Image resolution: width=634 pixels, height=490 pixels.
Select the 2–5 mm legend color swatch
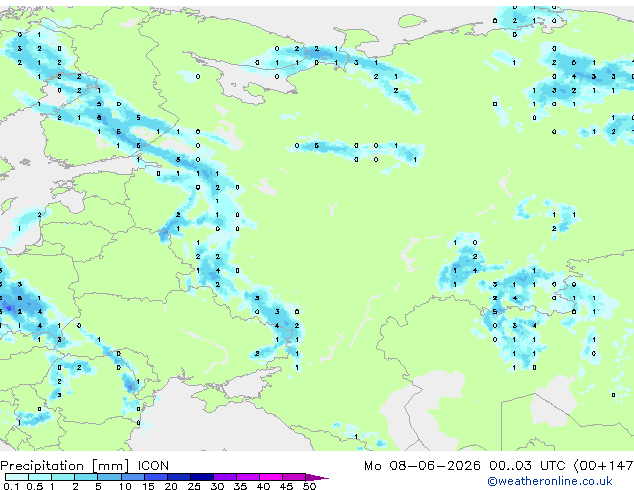point(86,477)
